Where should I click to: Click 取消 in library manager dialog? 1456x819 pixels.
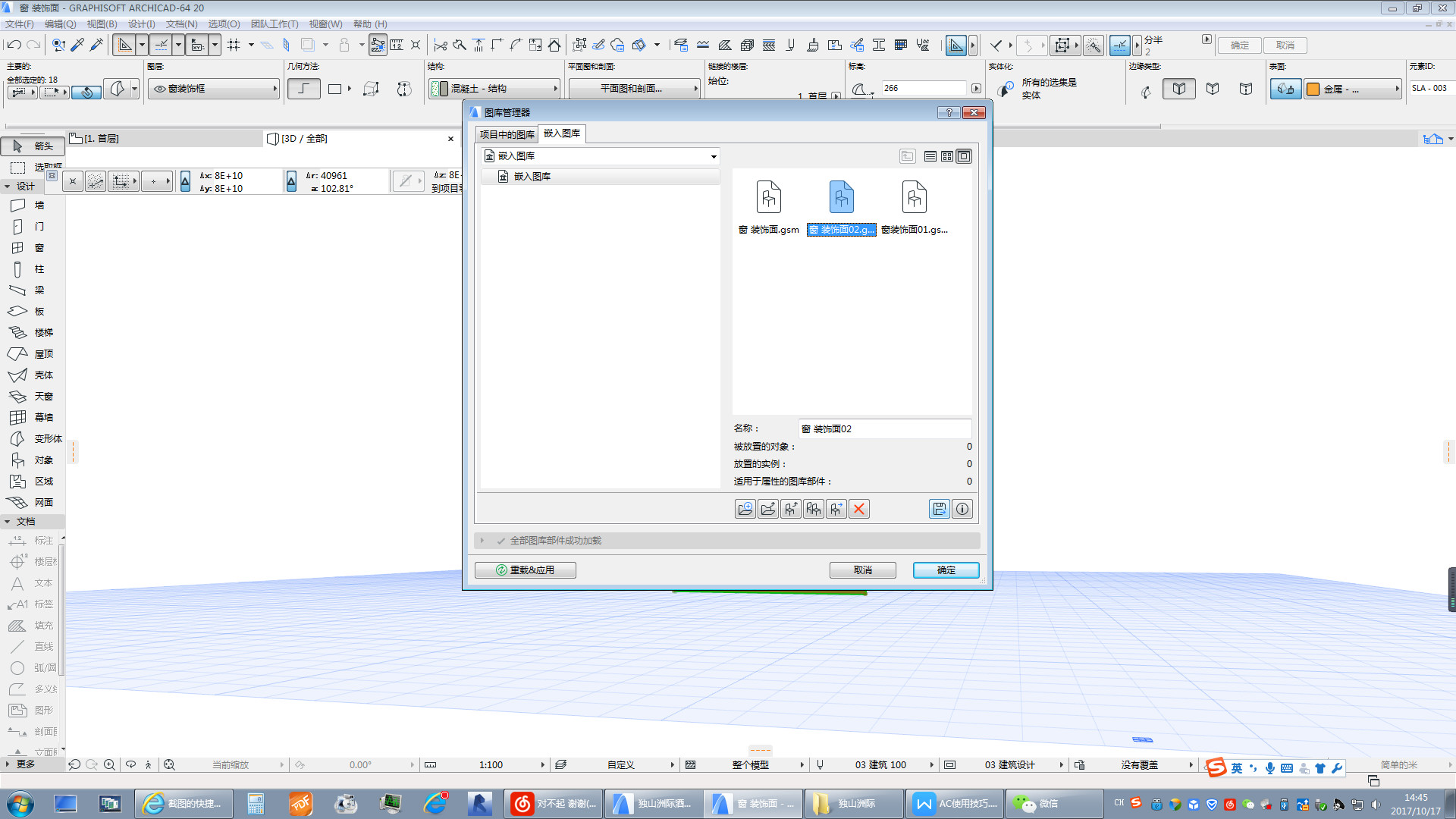(x=863, y=570)
